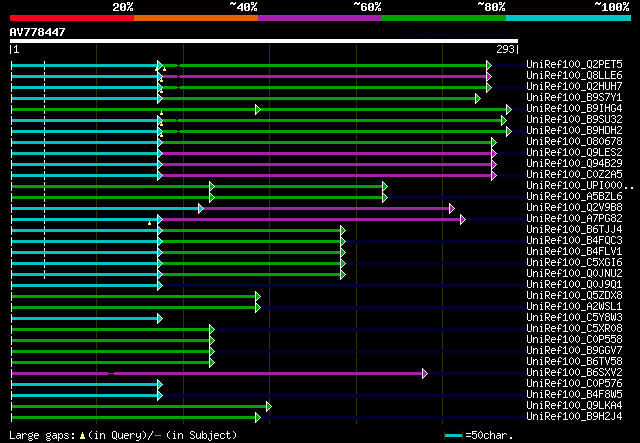Click the truncated UniRef100_UPI000.. label

580,186
